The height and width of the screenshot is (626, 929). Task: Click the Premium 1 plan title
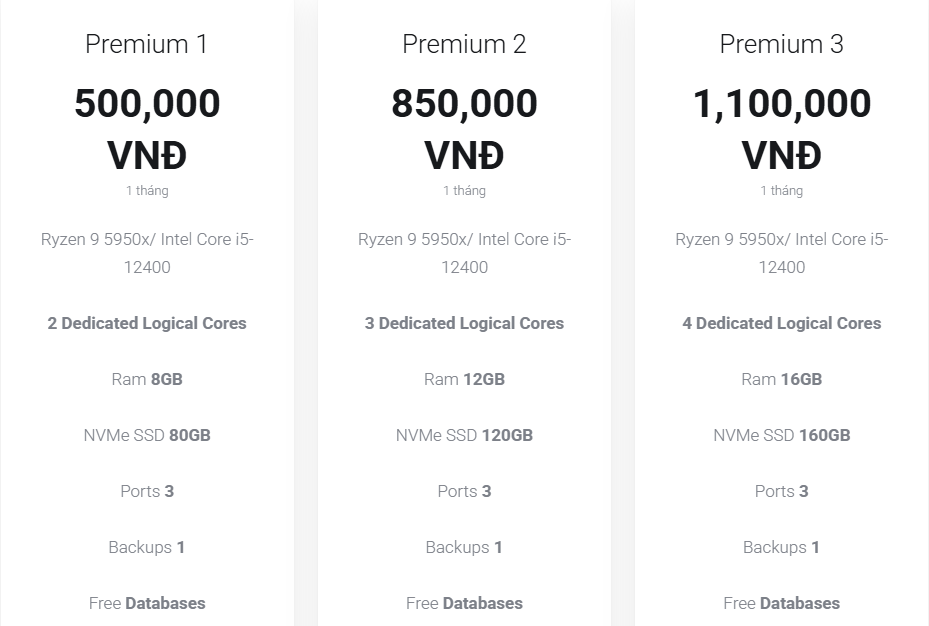tap(146, 44)
